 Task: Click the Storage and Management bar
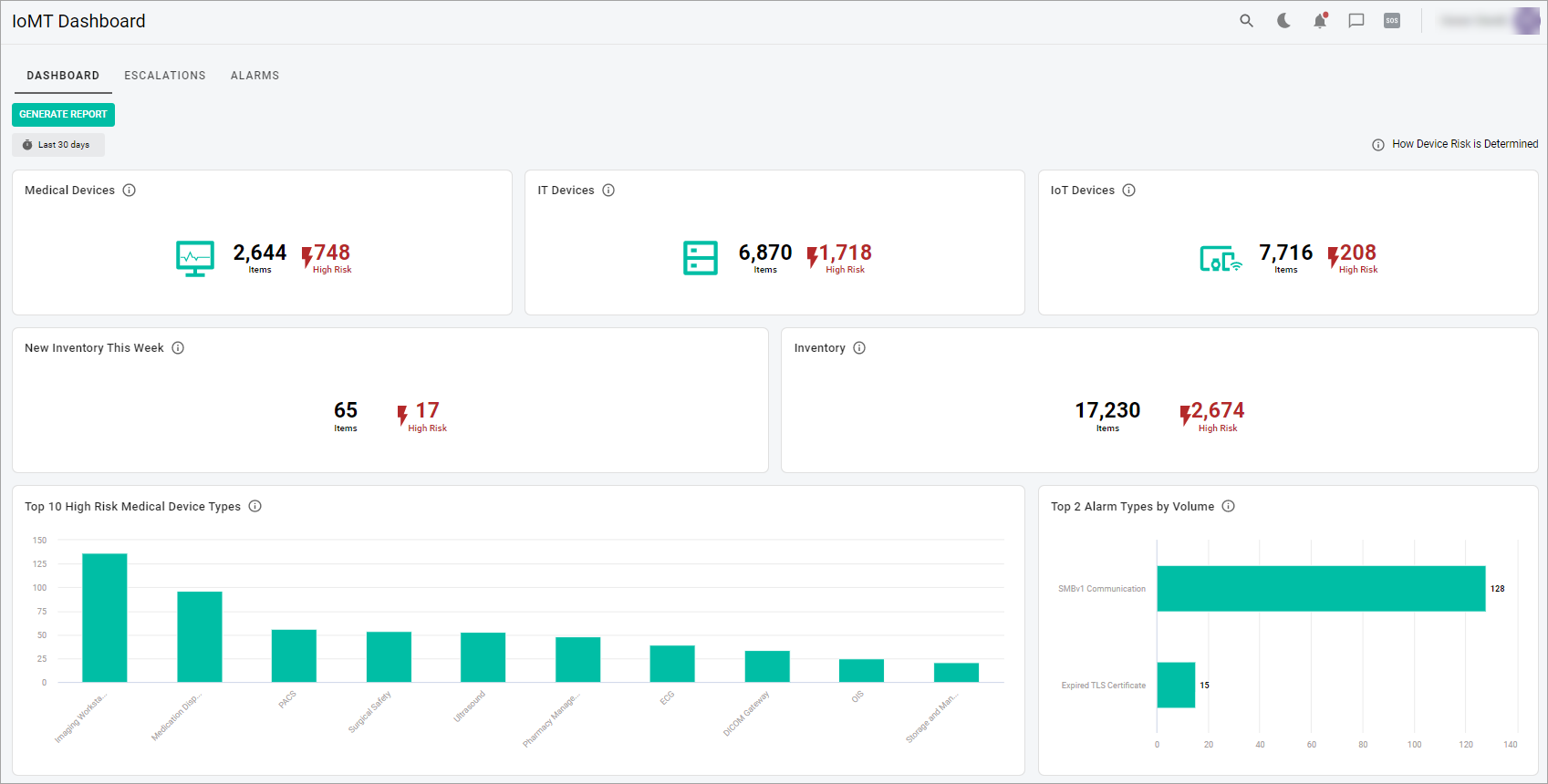957,672
